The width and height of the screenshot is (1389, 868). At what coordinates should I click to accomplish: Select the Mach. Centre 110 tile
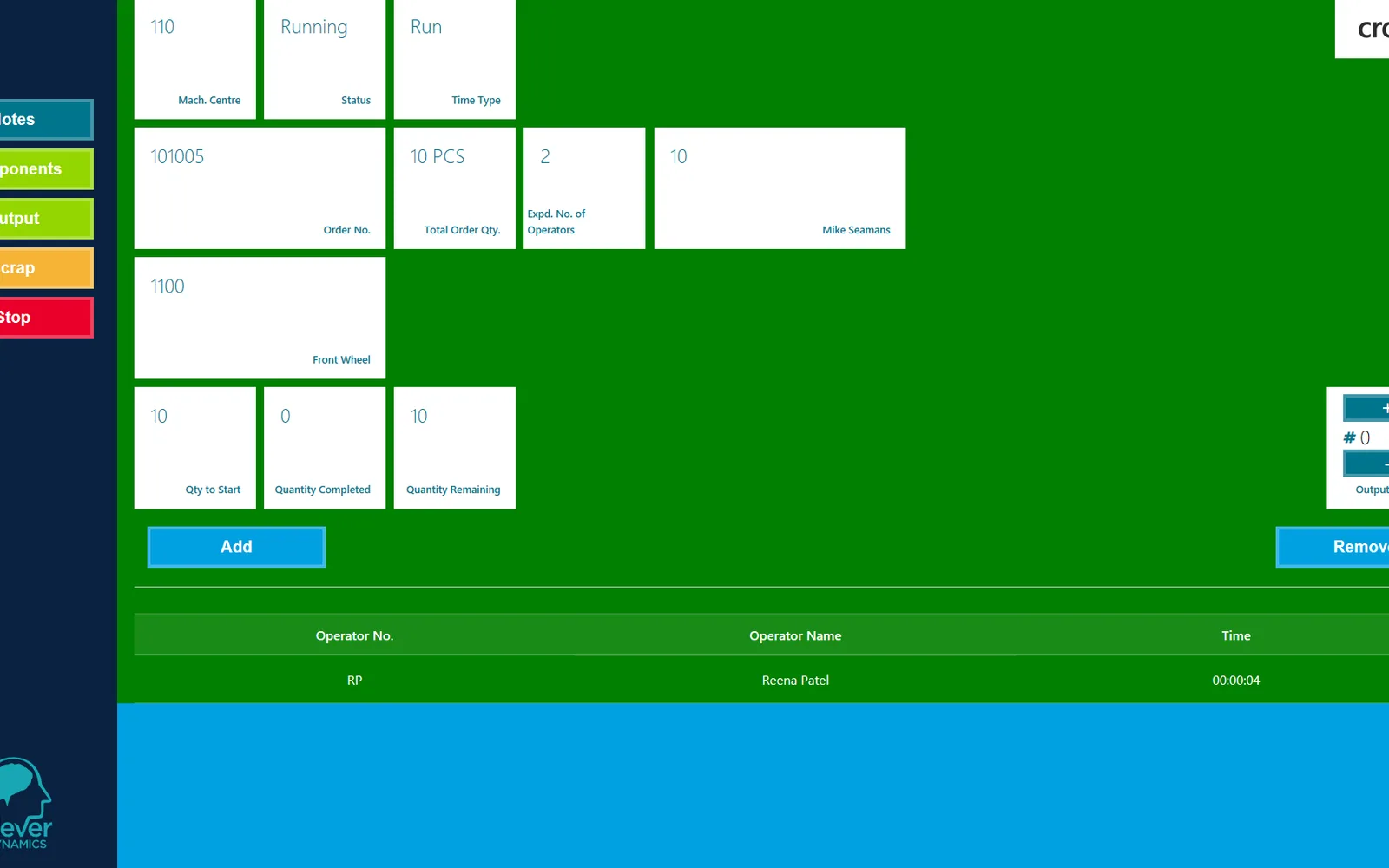pyautogui.click(x=195, y=59)
